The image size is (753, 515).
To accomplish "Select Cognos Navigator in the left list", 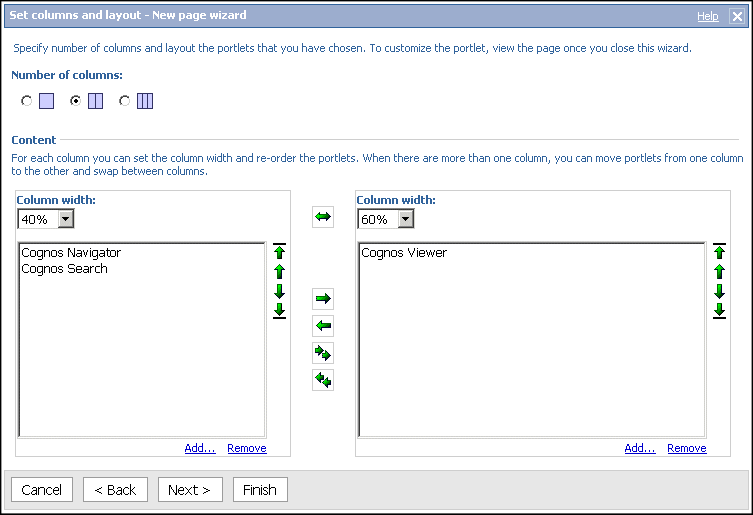I will (x=71, y=253).
